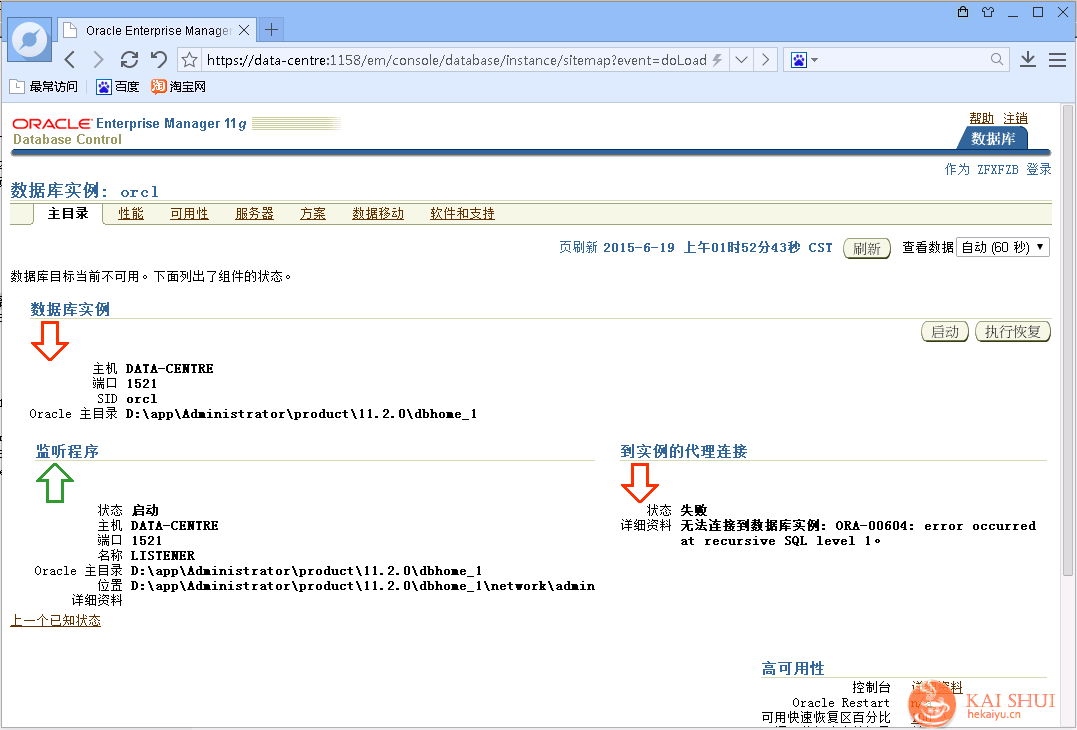The image size is (1077, 730).
Task: Click the 刷新 refresh button
Action: click(867, 248)
